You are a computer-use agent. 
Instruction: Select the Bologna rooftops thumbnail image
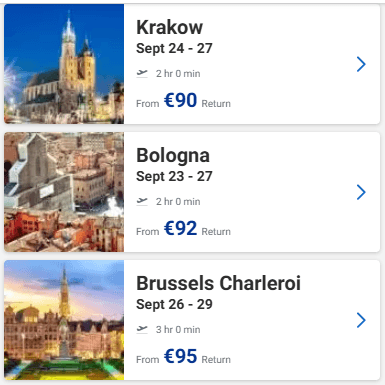(64, 192)
